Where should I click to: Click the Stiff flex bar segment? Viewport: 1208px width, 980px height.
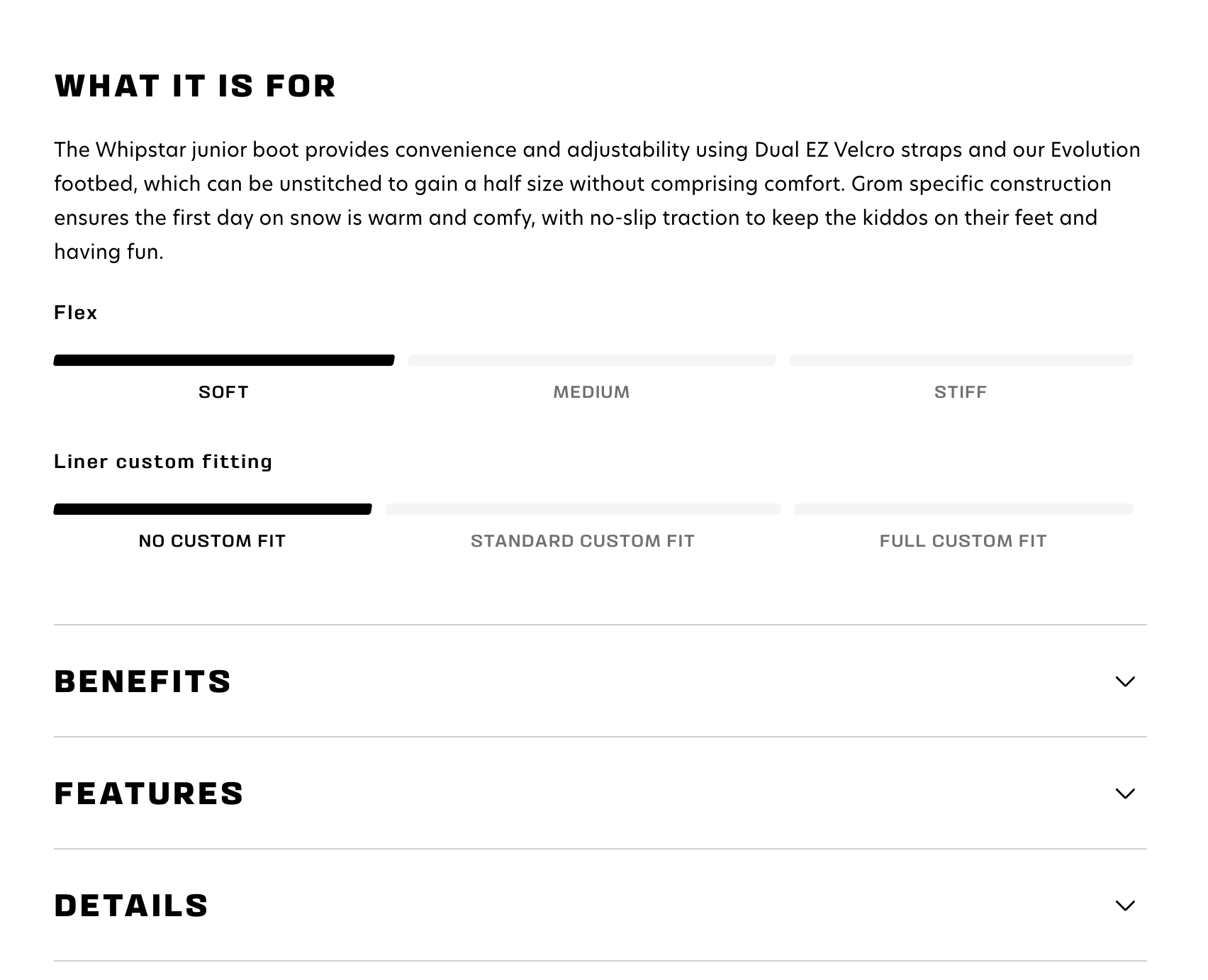click(961, 360)
